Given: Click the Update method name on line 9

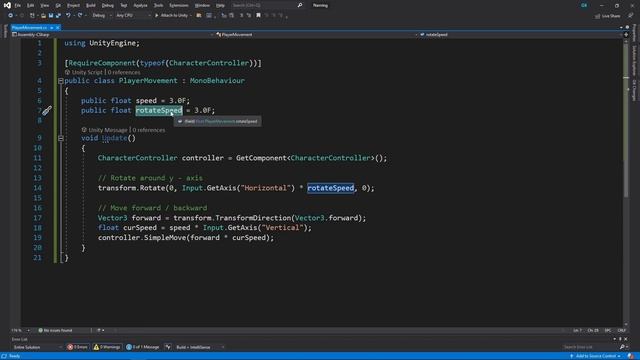Looking at the screenshot, I should point(114,138).
